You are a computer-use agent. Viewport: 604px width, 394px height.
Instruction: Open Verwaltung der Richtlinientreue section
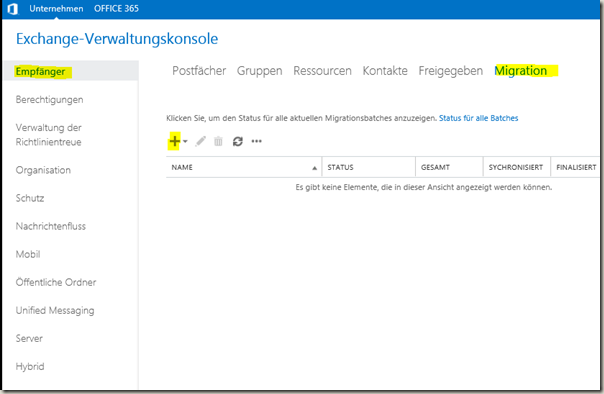[49, 135]
